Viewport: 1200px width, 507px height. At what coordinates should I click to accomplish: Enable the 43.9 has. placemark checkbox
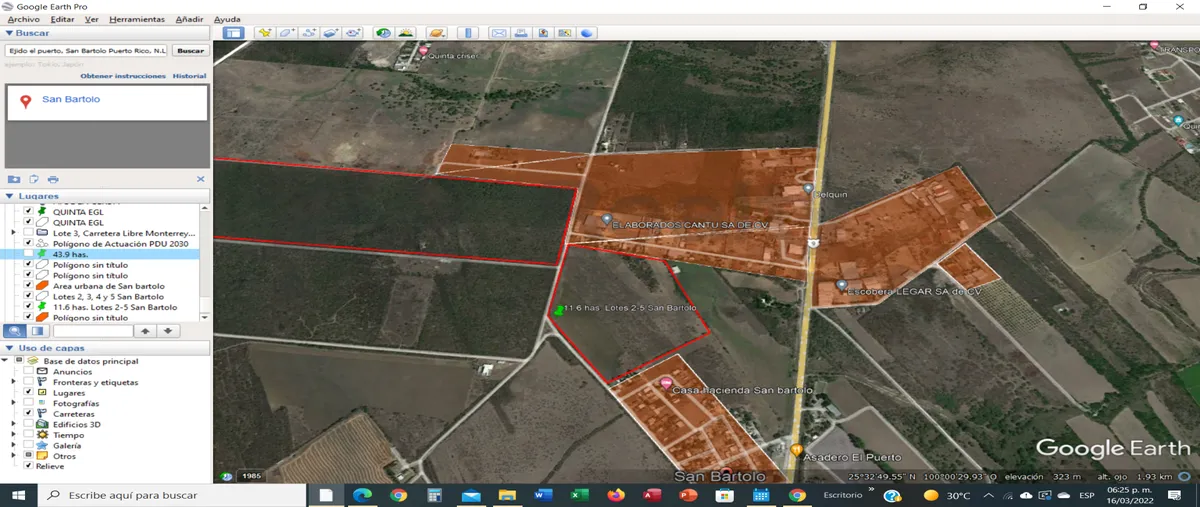pos(29,254)
